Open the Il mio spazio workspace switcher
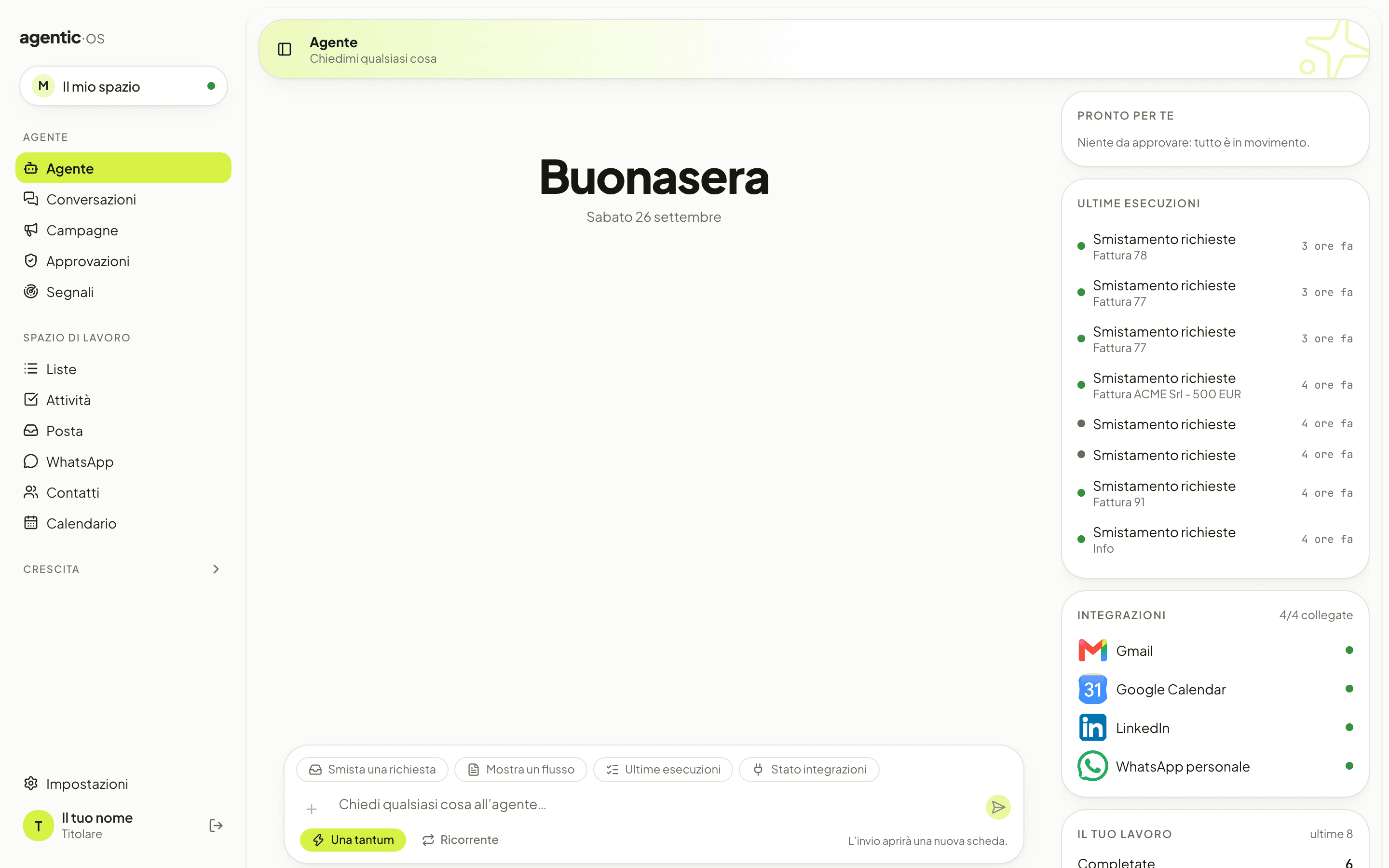The image size is (1389, 868). [x=123, y=86]
